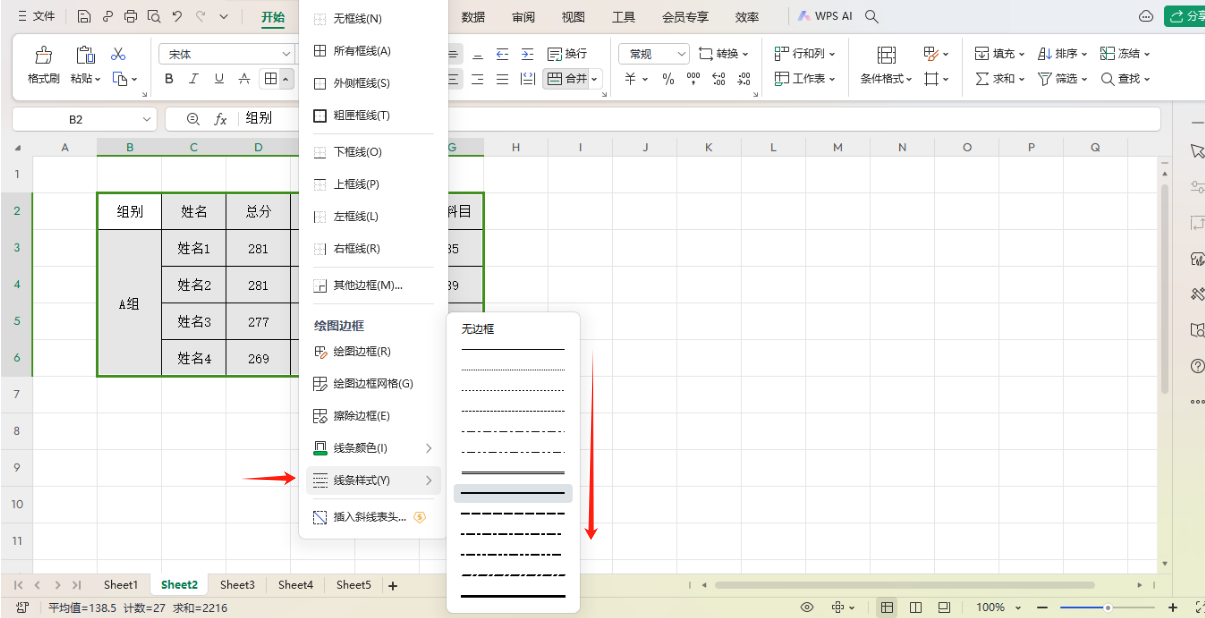The width and height of the screenshot is (1205, 618).
Task: Click the Print icon in the quick access bar
Action: coord(131,17)
